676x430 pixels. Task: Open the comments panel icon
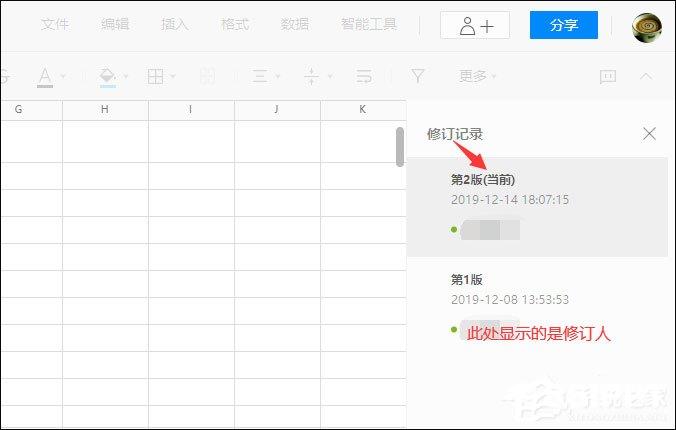tap(608, 77)
